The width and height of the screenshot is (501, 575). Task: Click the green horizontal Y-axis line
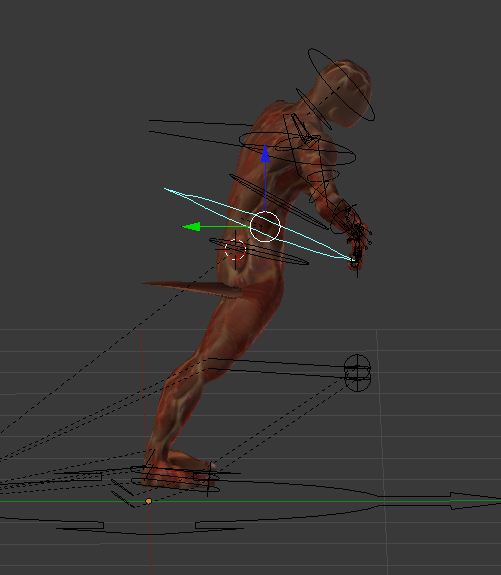pyautogui.click(x=250, y=501)
